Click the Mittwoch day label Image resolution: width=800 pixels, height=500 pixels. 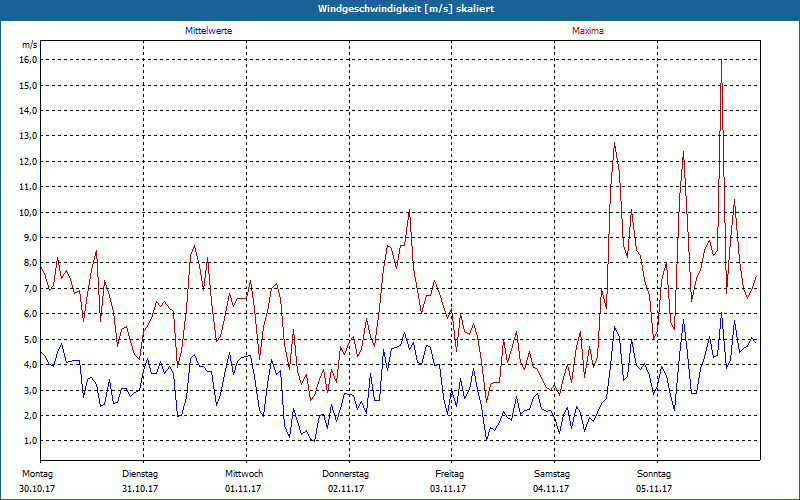tap(244, 474)
